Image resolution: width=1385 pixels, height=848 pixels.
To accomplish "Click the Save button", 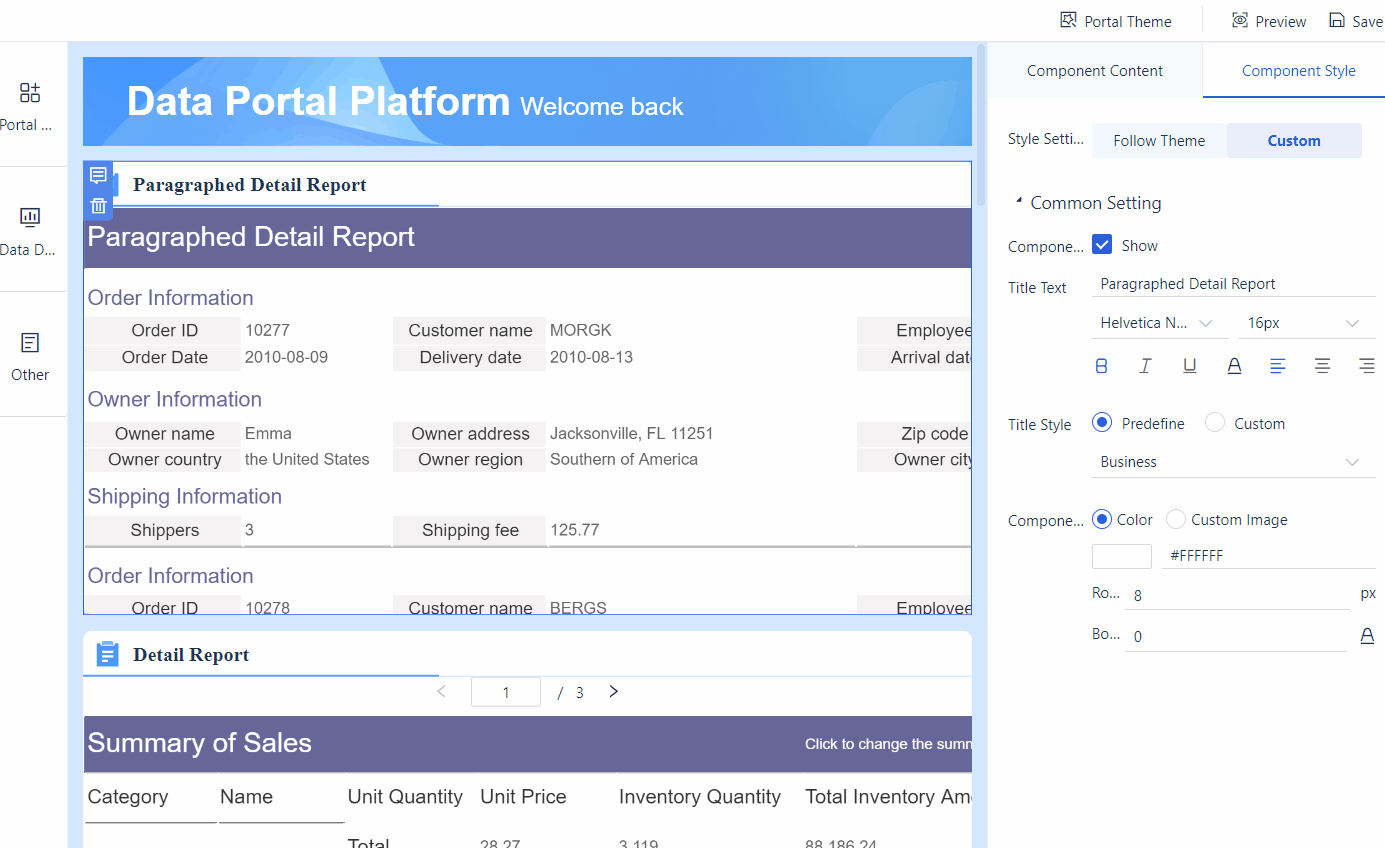I will coord(1356,21).
